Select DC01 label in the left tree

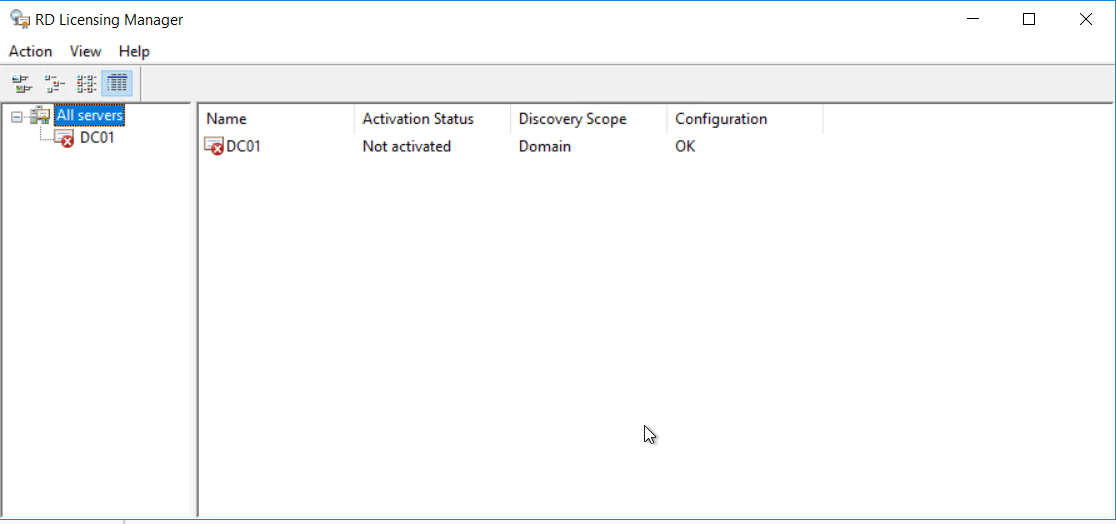point(97,137)
